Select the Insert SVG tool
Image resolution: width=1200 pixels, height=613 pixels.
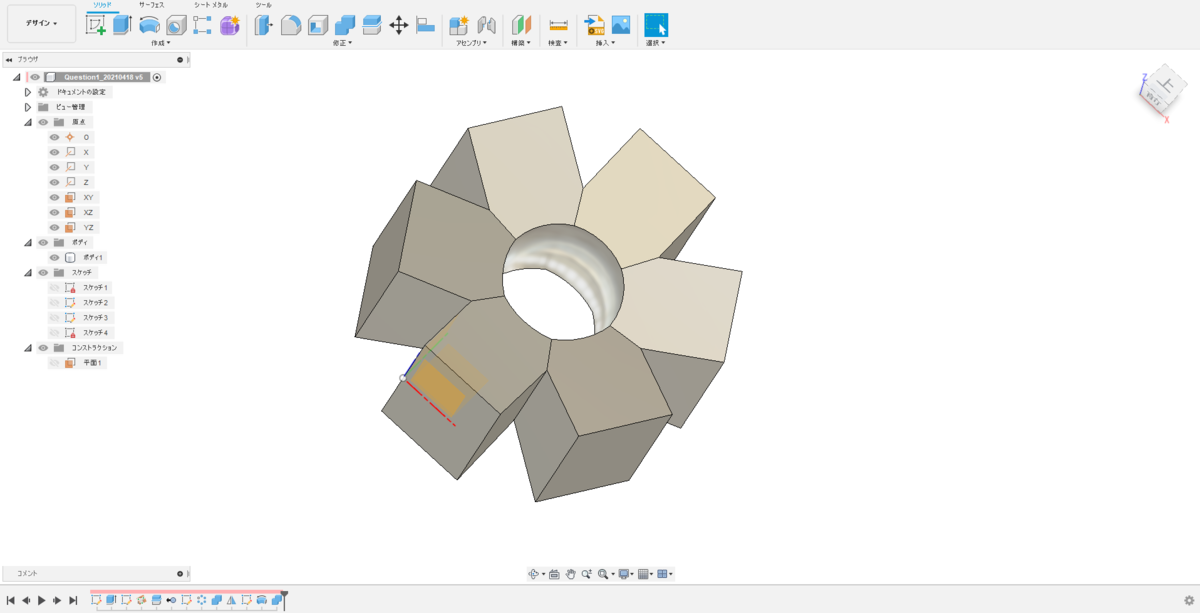(x=594, y=25)
